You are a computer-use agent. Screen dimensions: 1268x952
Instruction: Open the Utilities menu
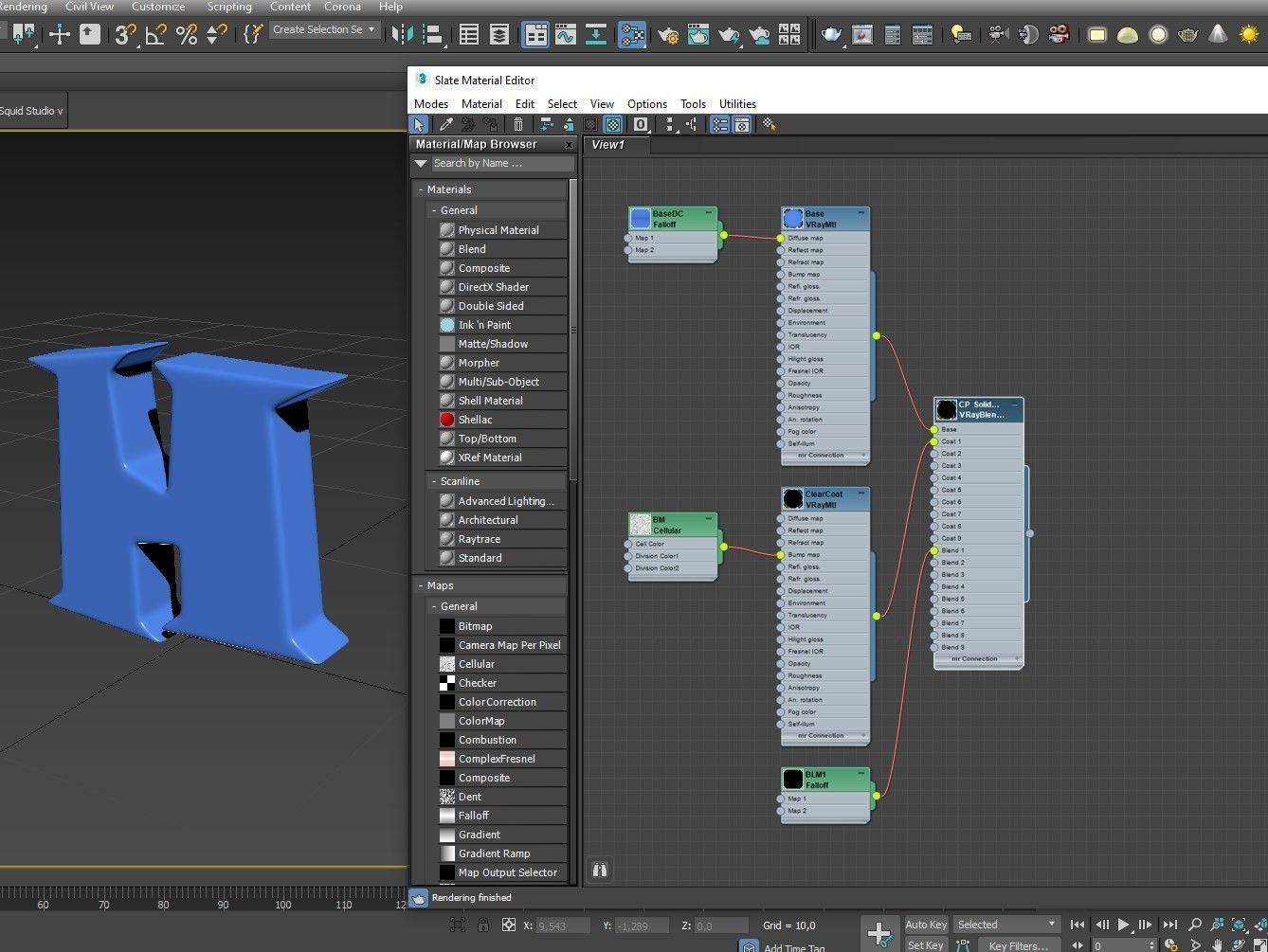[737, 104]
